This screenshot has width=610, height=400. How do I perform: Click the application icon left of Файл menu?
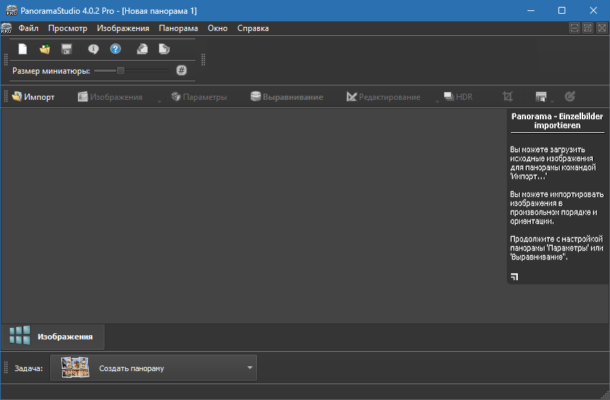point(6,28)
